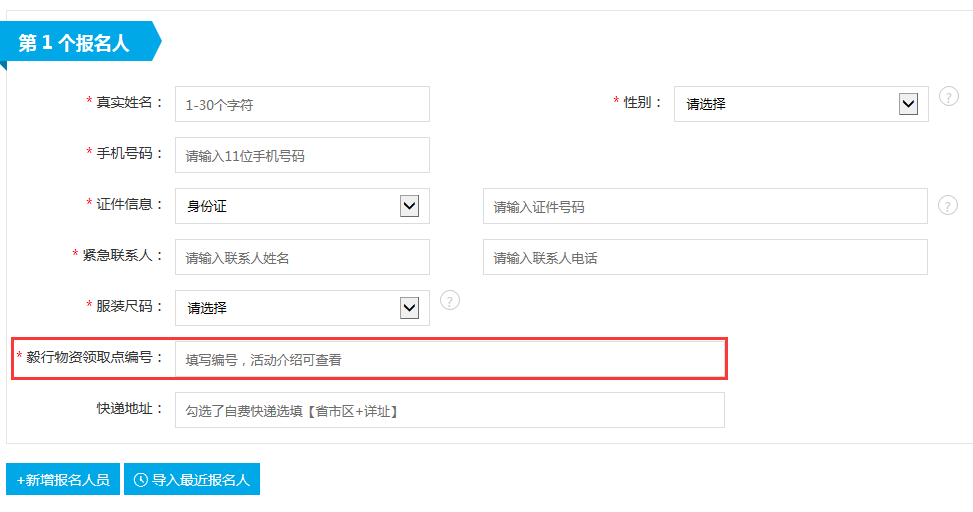Open the 性别 dropdown arrow
973x512 pixels.
click(908, 104)
